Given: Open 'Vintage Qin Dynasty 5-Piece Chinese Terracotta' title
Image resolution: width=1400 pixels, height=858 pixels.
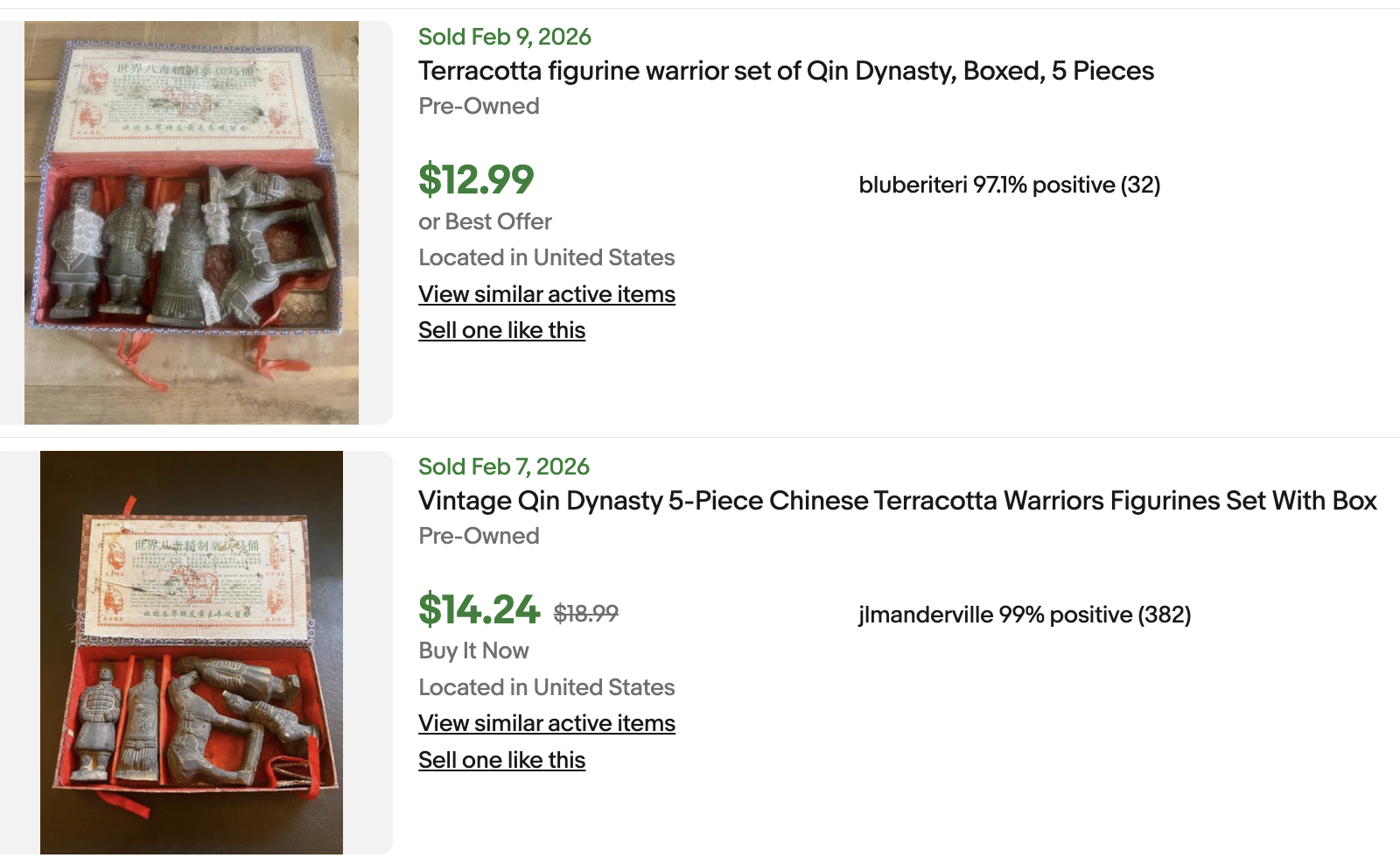Looking at the screenshot, I should click(x=897, y=501).
